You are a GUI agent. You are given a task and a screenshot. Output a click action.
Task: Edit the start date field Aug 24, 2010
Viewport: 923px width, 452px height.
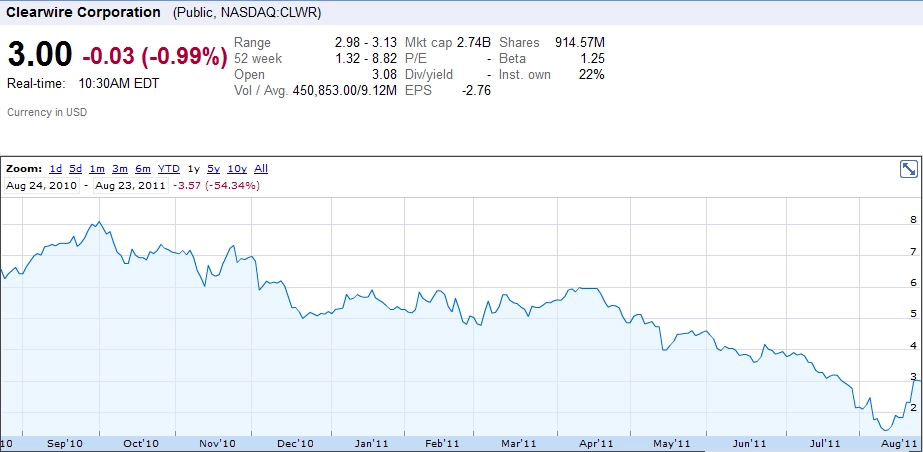click(42, 186)
